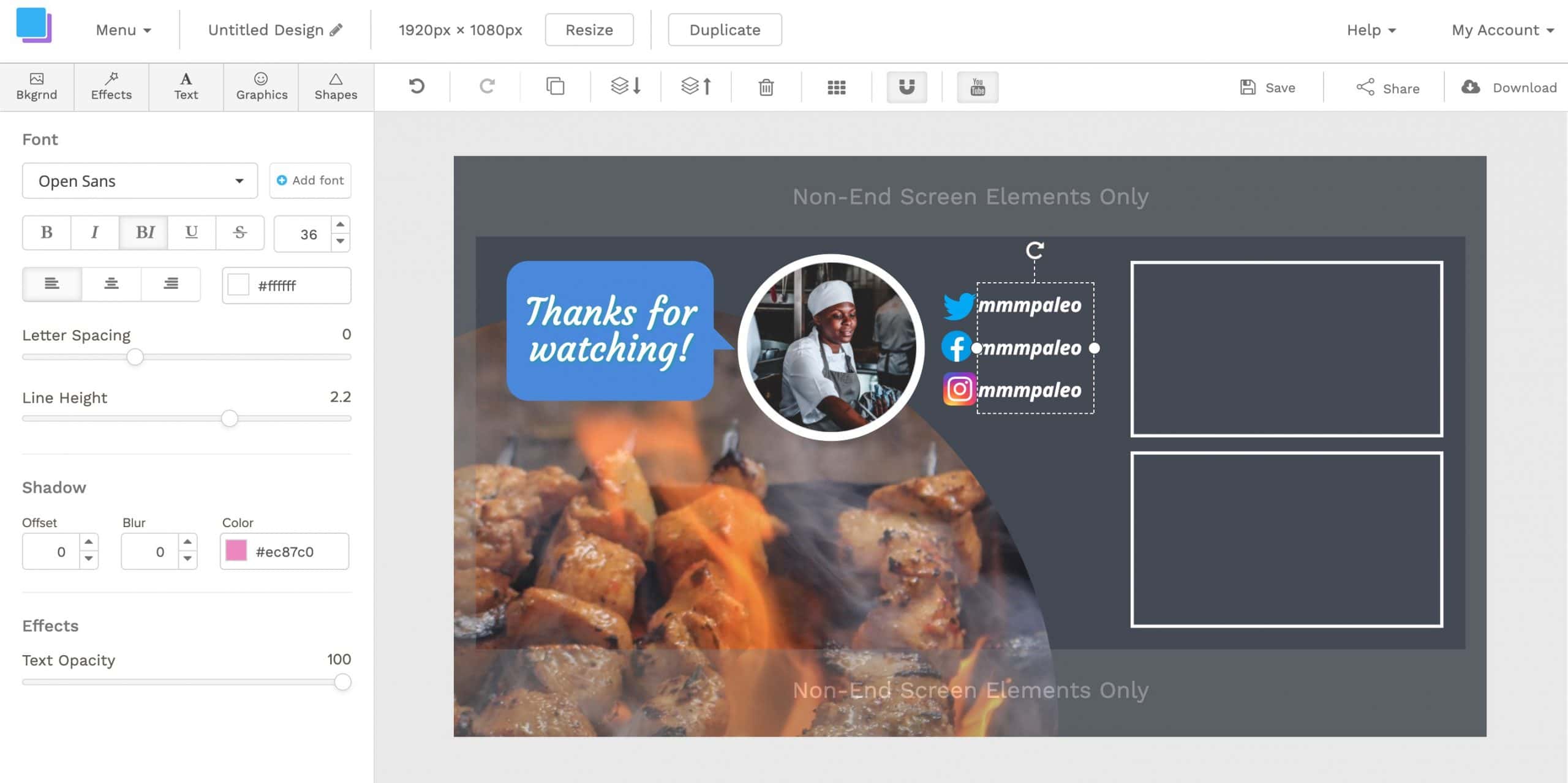
Task: Toggle italic formatting
Action: pos(95,233)
